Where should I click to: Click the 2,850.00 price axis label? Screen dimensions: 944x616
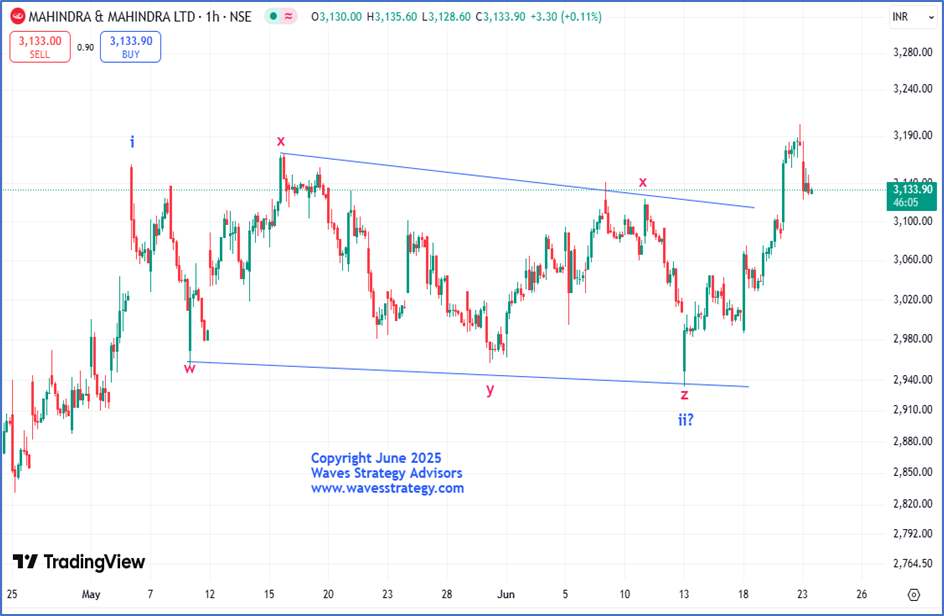[x=913, y=472]
